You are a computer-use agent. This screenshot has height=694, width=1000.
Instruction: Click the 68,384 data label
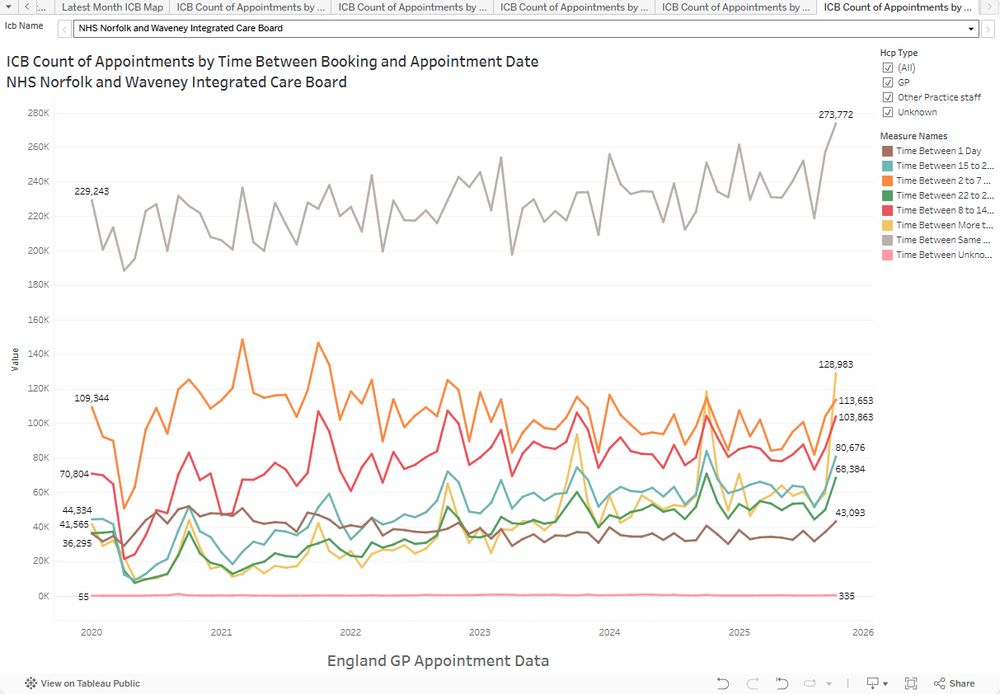850,469
